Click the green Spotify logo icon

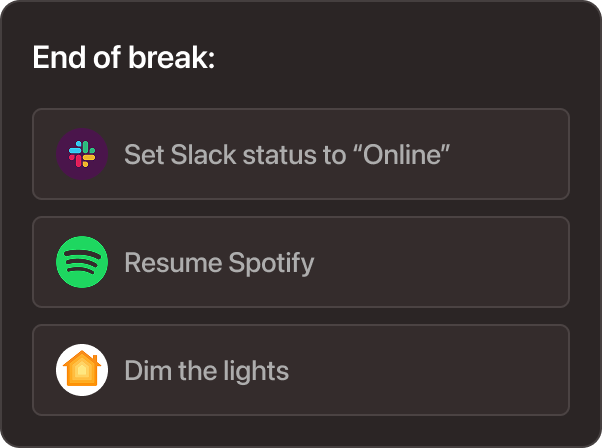82,262
